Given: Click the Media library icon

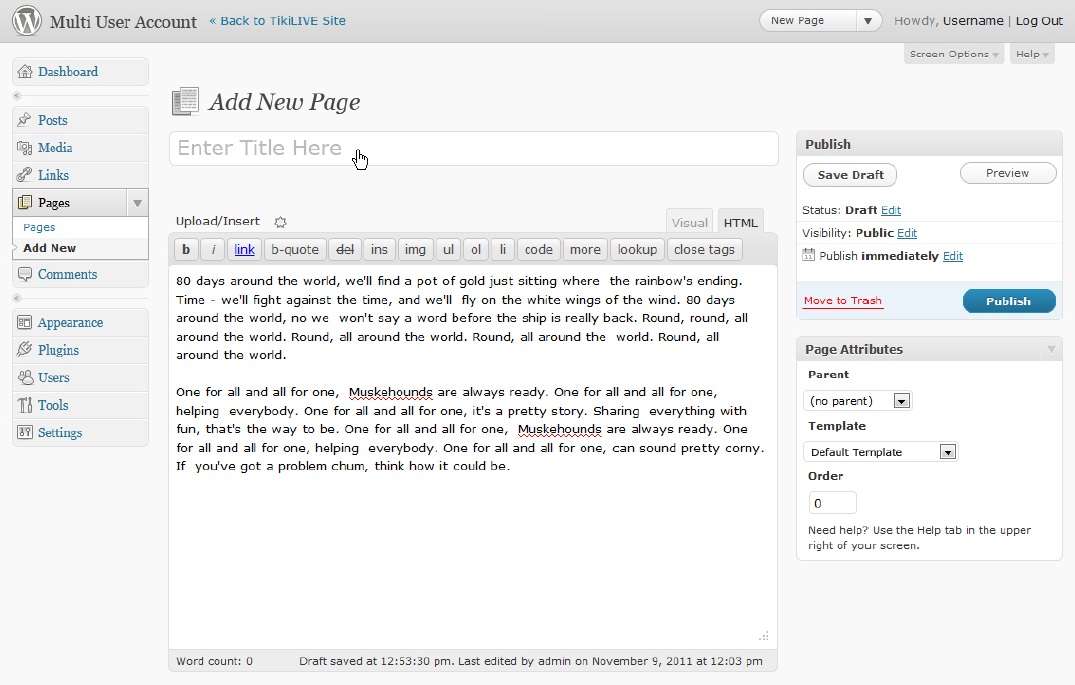Looking at the screenshot, I should pos(25,147).
